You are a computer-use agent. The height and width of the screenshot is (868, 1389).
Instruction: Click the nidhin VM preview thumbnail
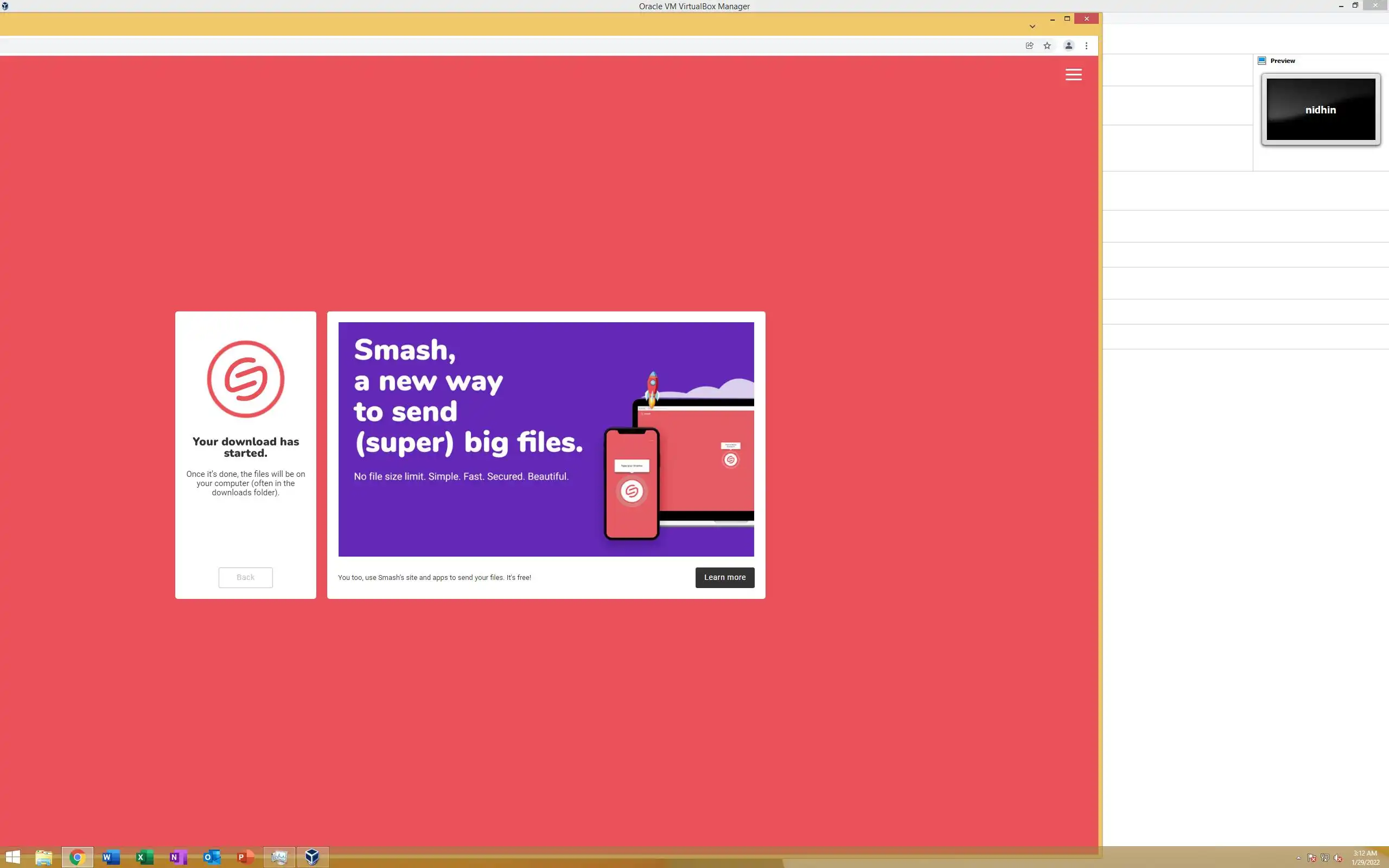pyautogui.click(x=1321, y=109)
